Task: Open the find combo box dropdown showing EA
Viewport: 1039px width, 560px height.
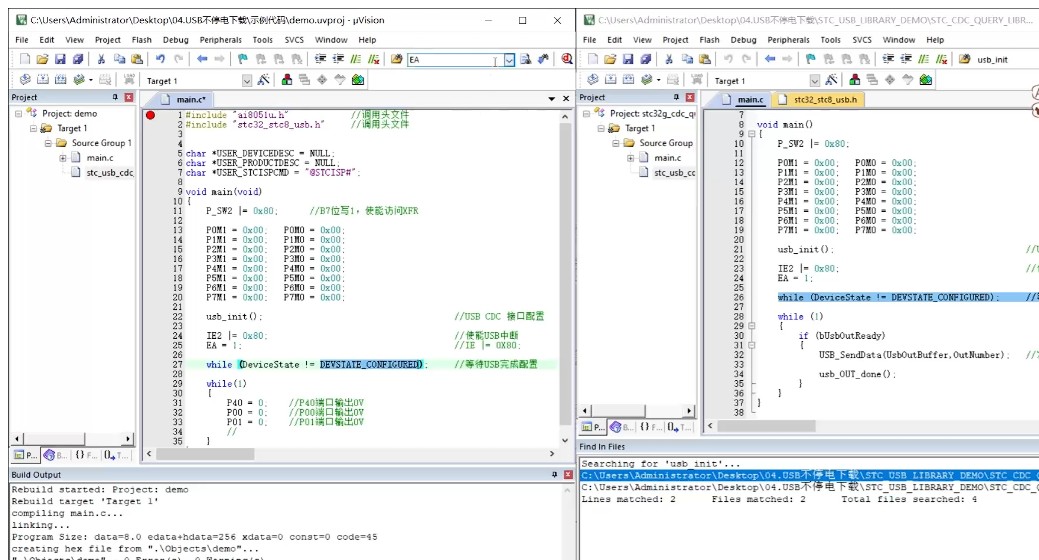Action: 509,60
